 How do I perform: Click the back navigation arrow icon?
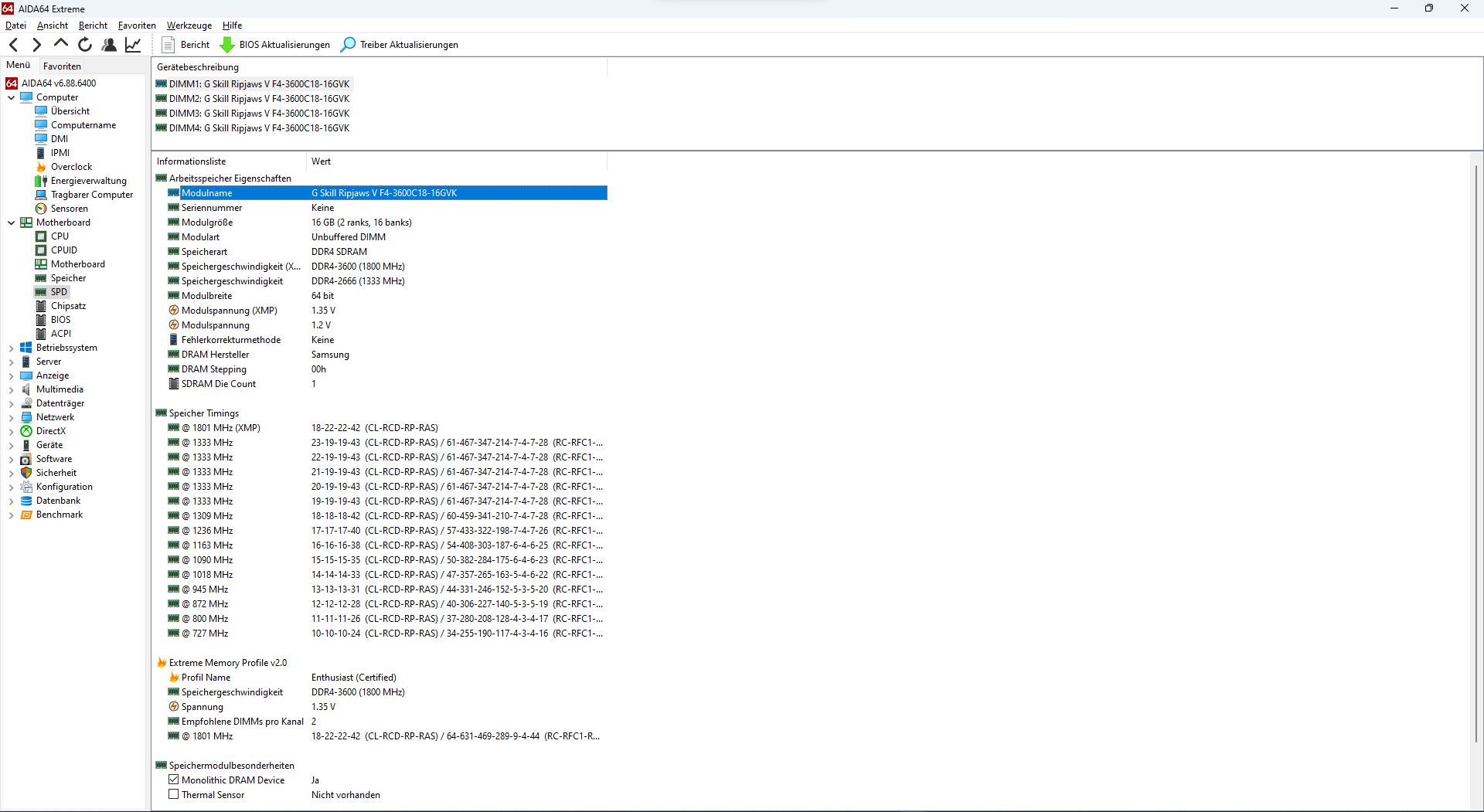(12, 45)
